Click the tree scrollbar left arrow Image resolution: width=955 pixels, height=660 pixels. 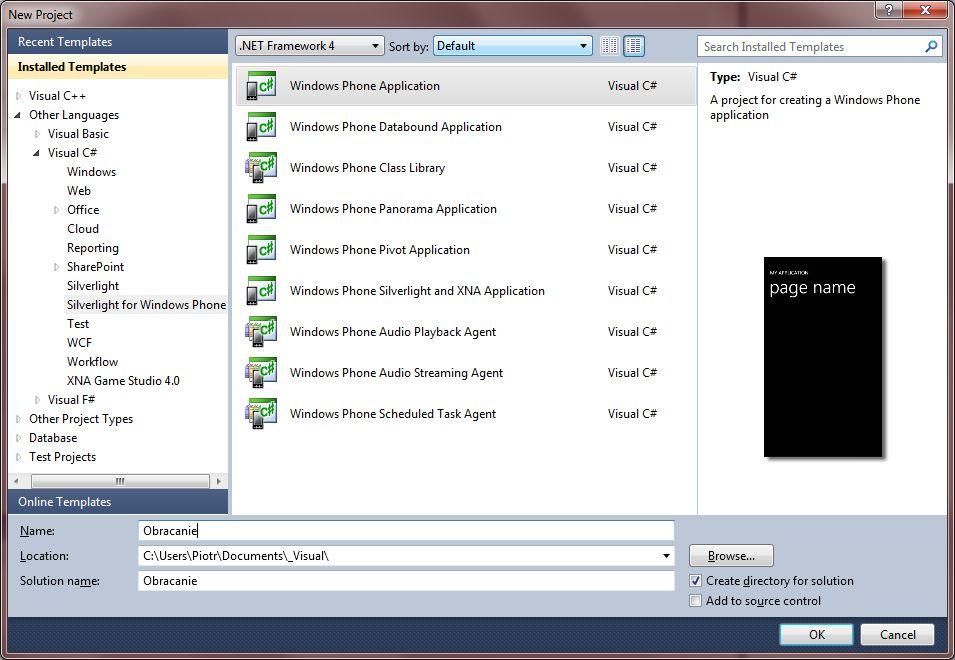(16, 481)
